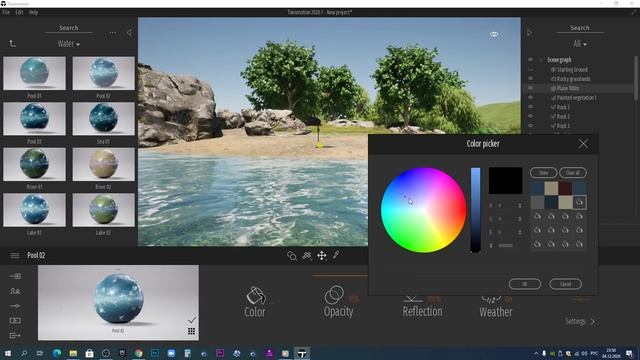Select the dark red stored swatch

click(565, 188)
